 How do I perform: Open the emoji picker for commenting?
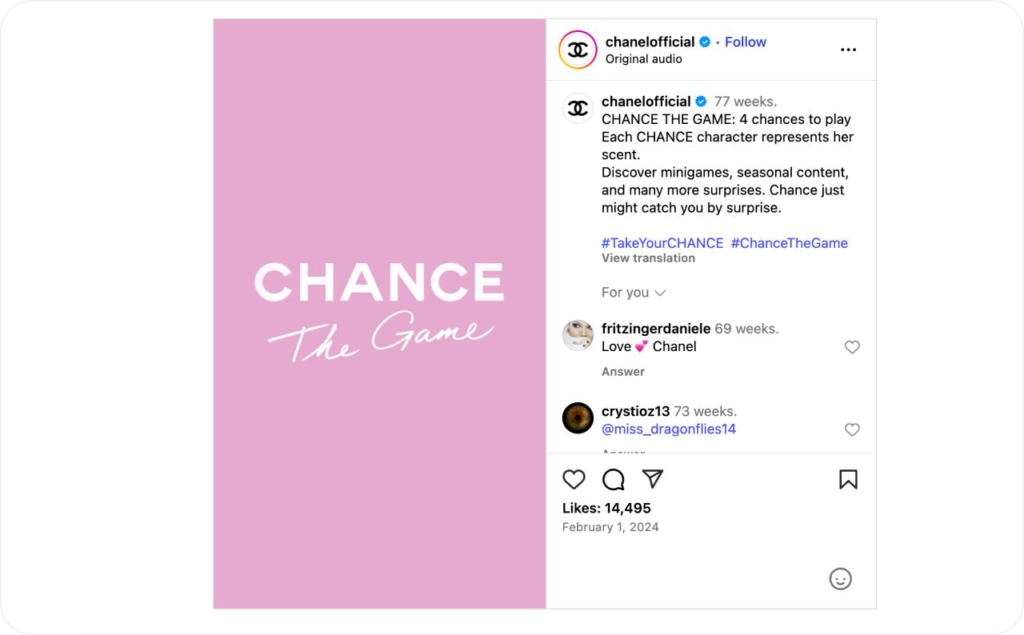coord(840,578)
